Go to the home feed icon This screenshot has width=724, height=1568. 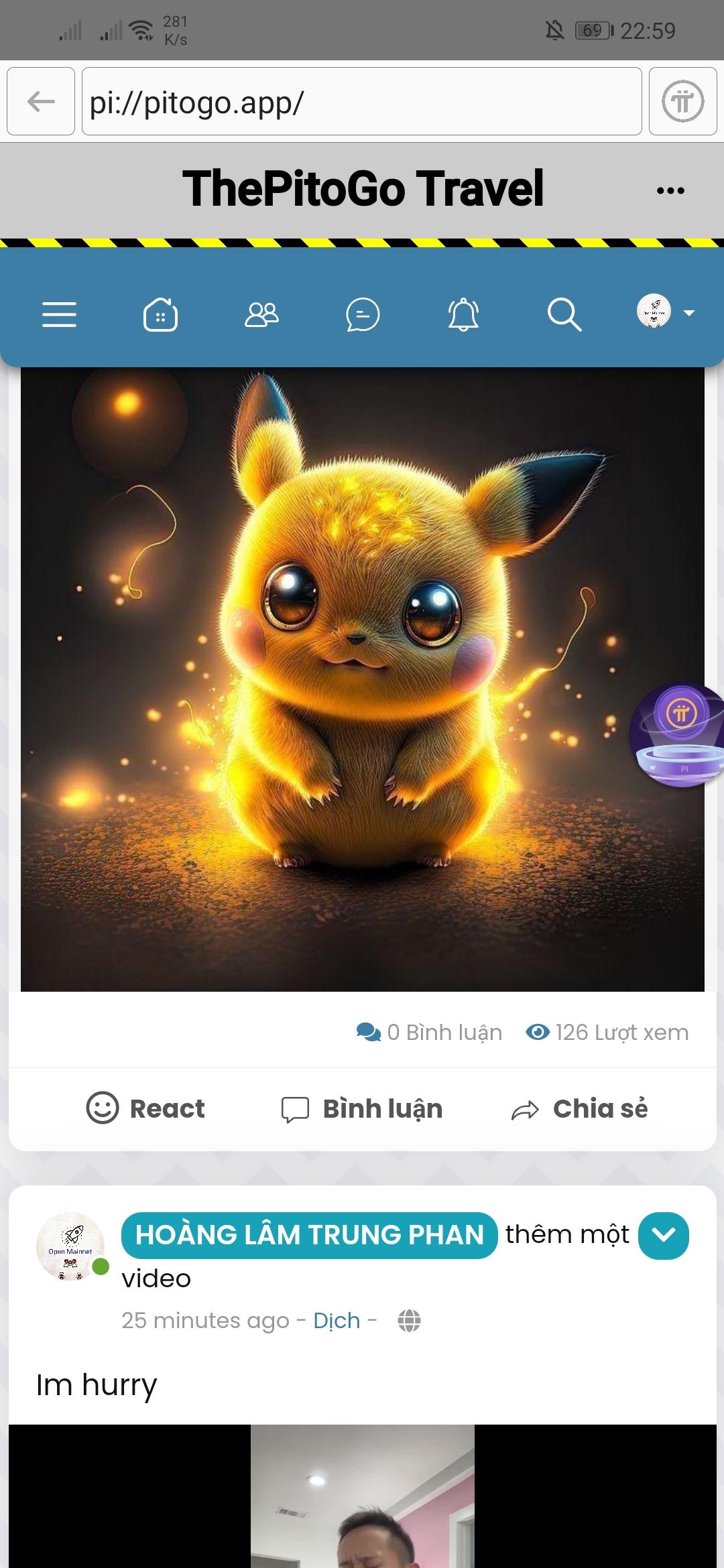(160, 314)
